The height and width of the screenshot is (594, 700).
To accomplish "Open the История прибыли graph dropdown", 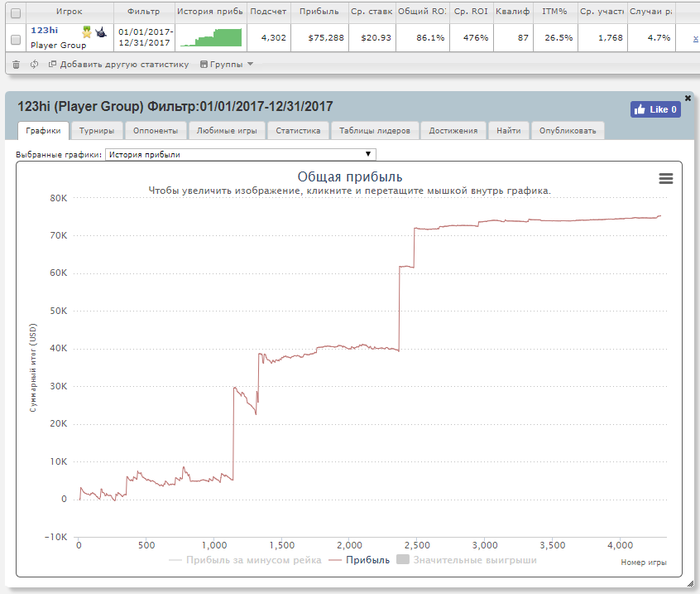I will click(241, 154).
